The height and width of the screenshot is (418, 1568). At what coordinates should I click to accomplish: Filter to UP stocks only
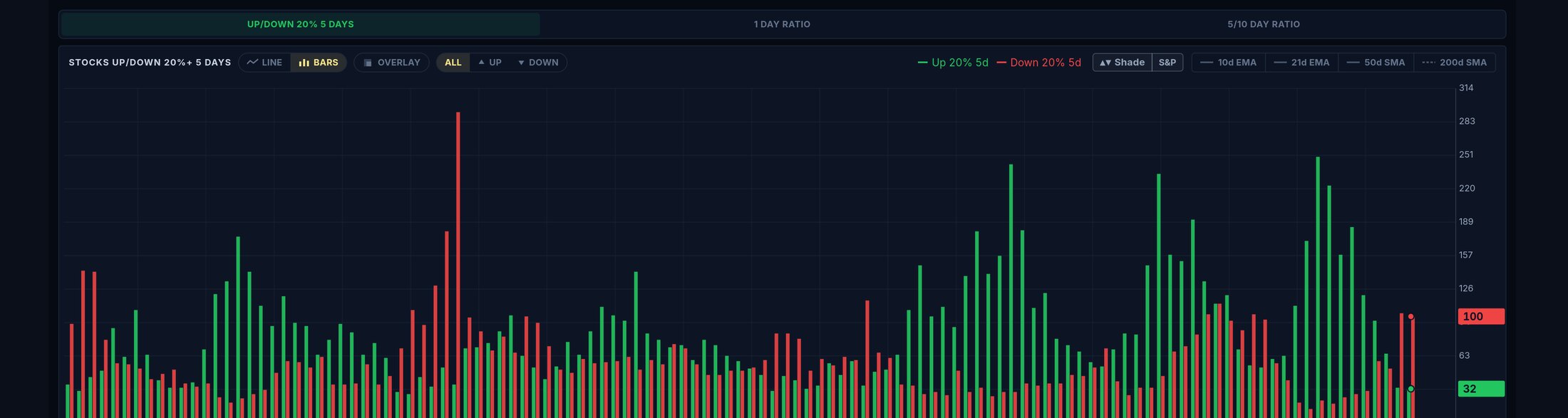(x=490, y=63)
